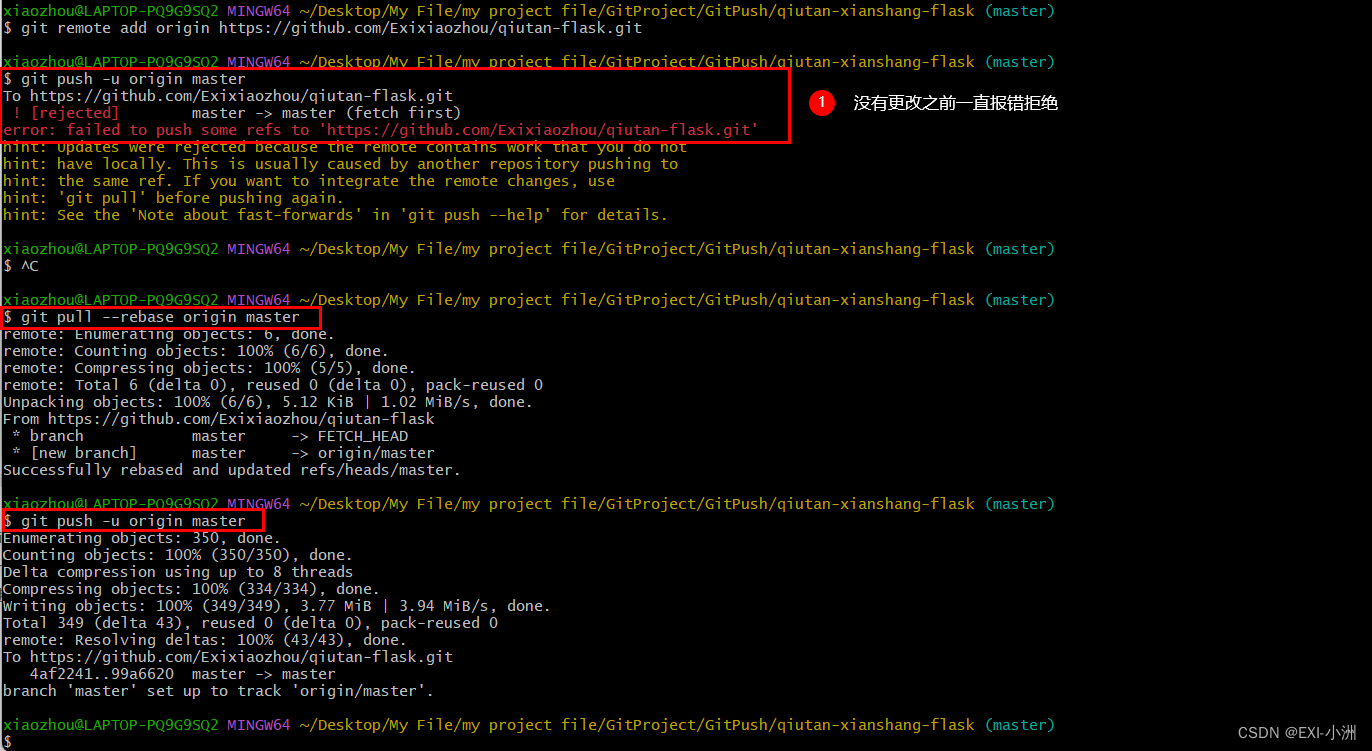The width and height of the screenshot is (1372, 751).
Task: Click 'remote: Enumerating objects: 6, done.' line
Action: (x=169, y=334)
